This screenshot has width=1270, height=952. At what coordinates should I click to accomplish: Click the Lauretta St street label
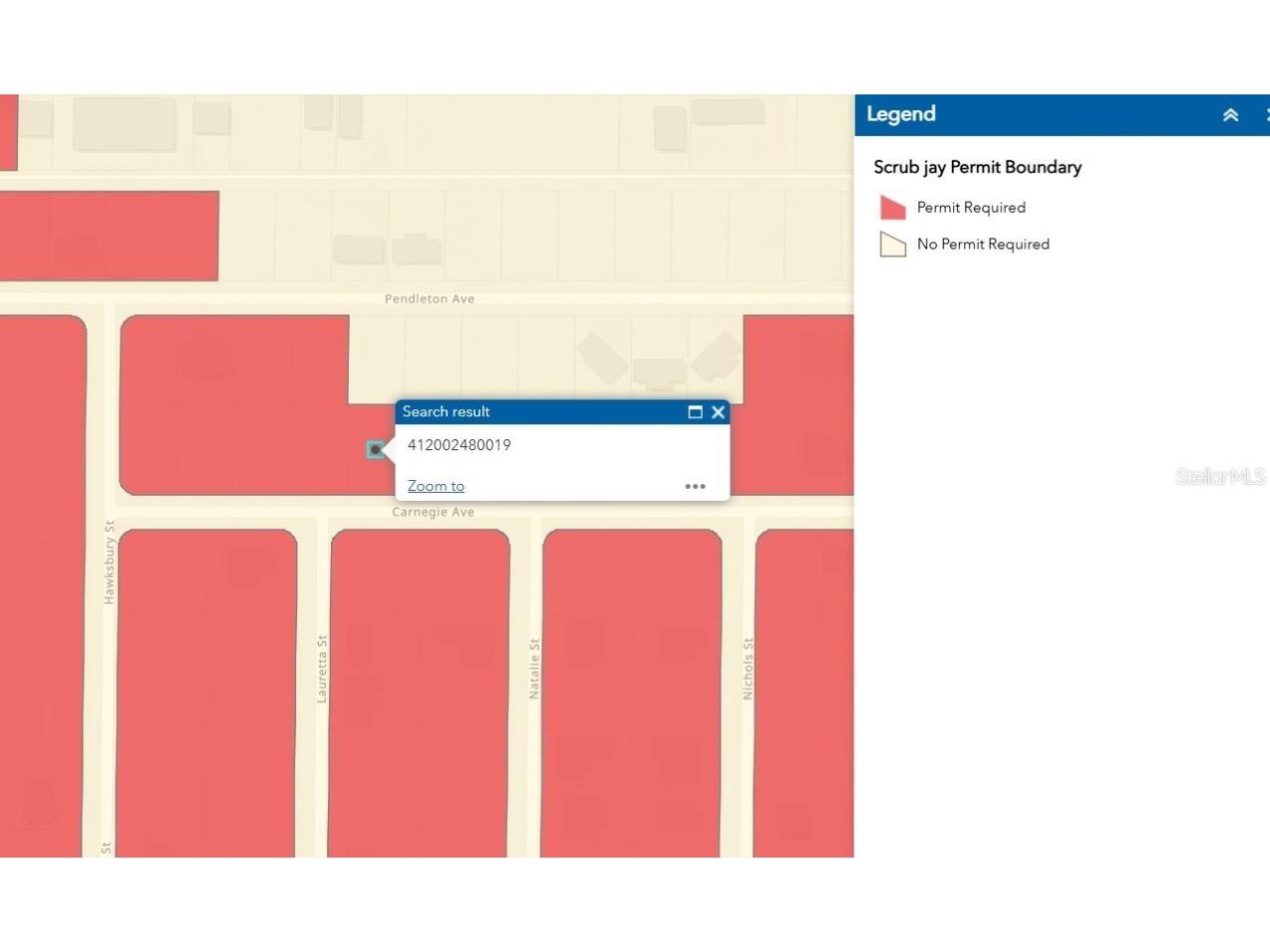(x=322, y=670)
